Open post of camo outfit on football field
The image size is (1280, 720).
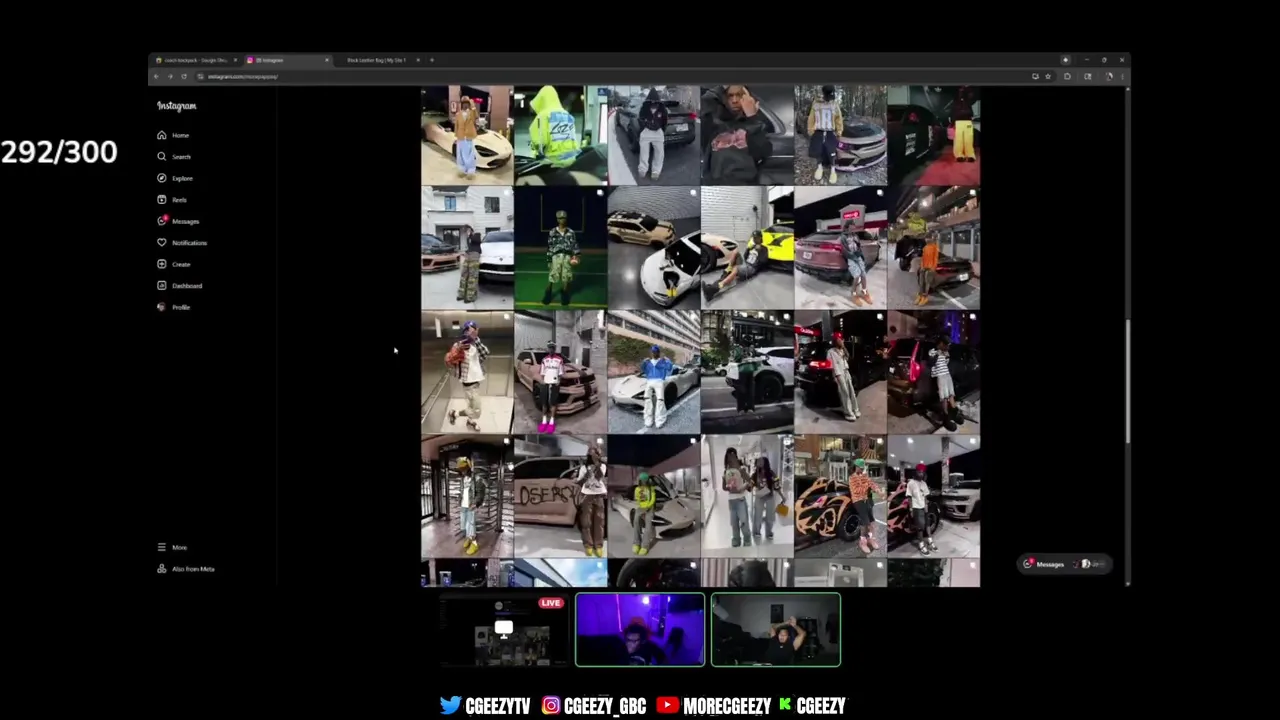pyautogui.click(x=560, y=247)
